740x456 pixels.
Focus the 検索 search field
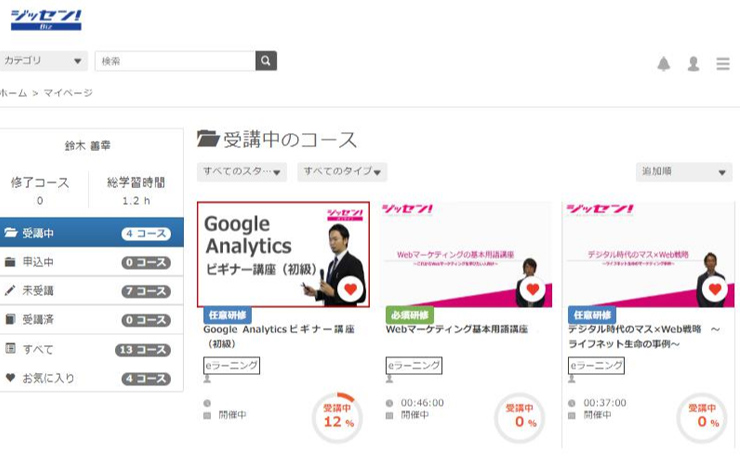[175, 61]
